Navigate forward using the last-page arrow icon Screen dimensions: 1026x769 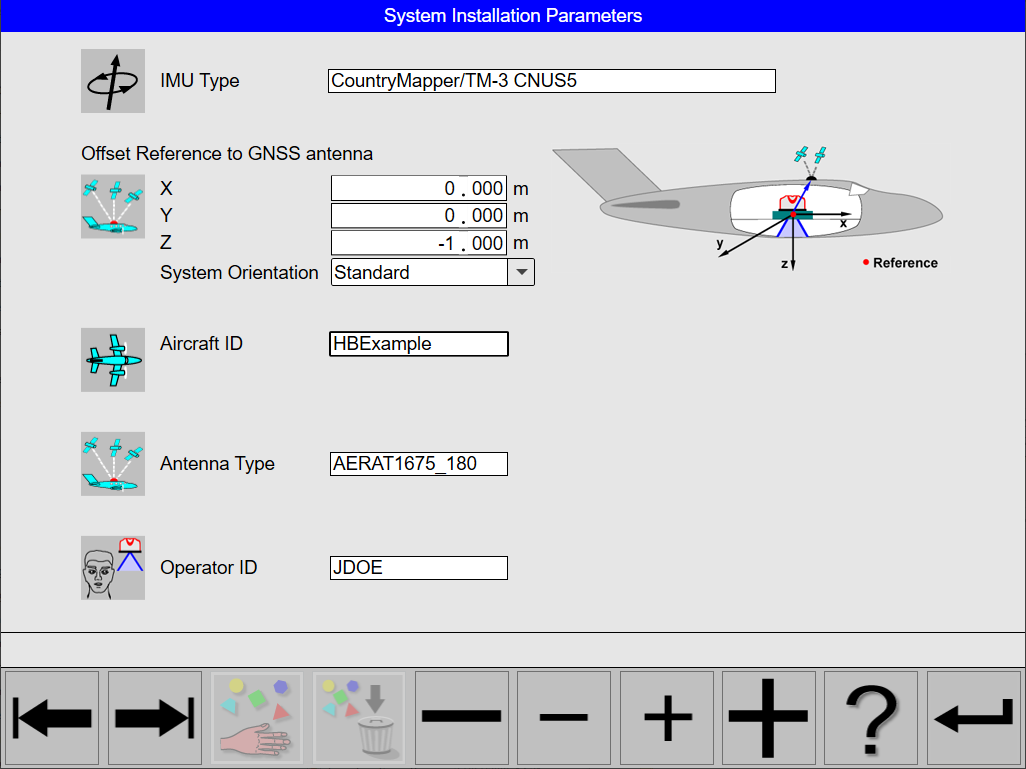pos(154,717)
